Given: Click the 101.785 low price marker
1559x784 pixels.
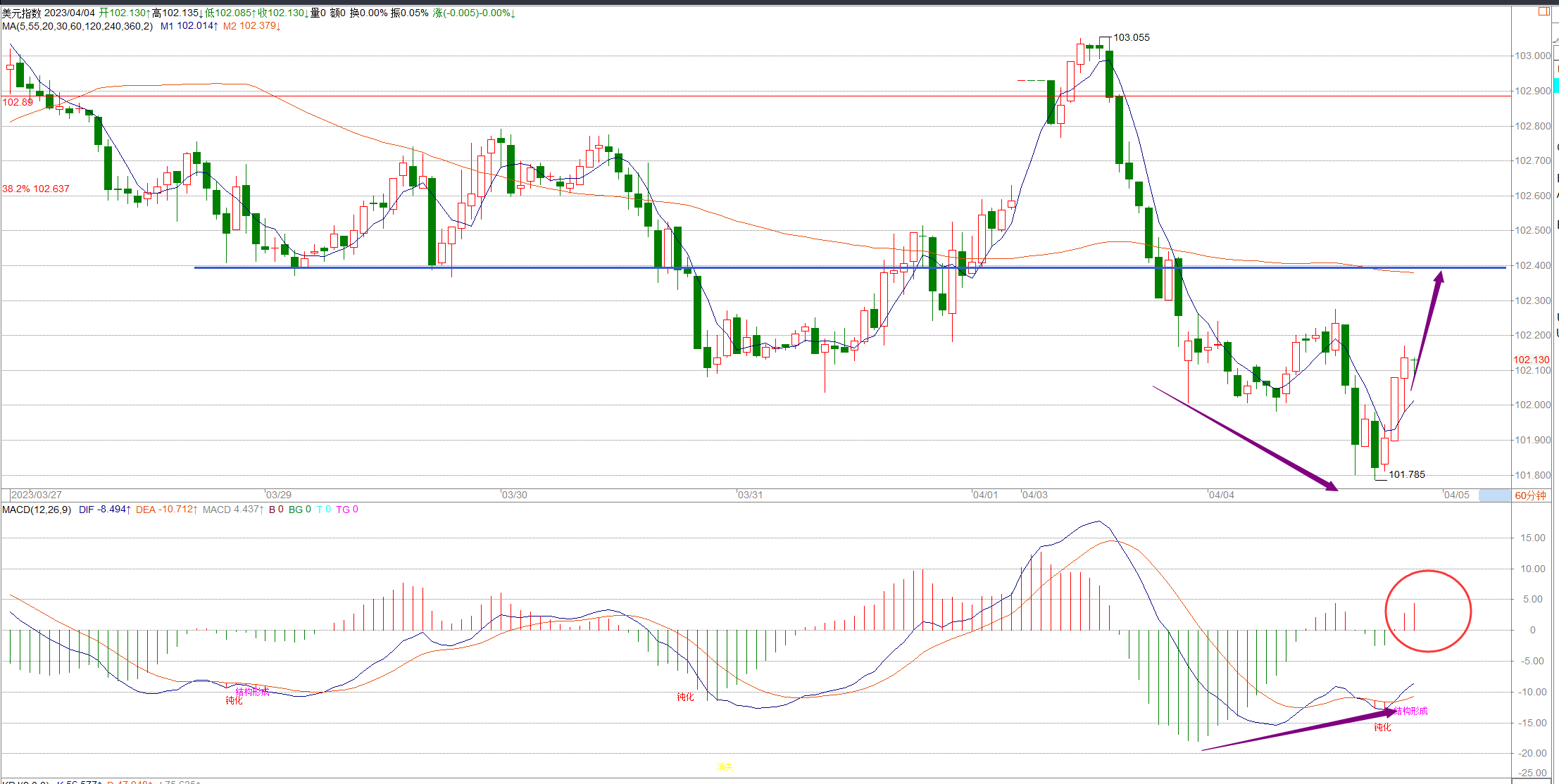Looking at the screenshot, I should [x=1406, y=474].
